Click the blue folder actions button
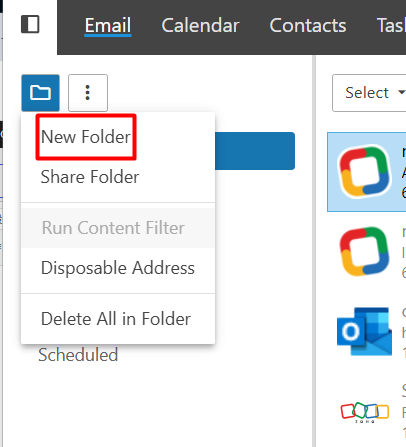The width and height of the screenshot is (406, 447). [x=41, y=93]
